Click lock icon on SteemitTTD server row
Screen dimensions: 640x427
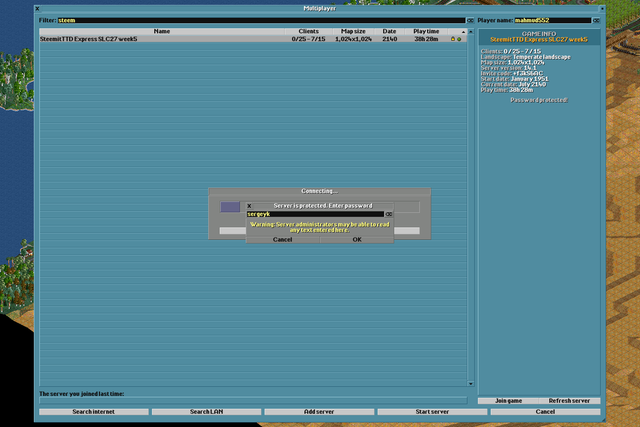click(453, 39)
